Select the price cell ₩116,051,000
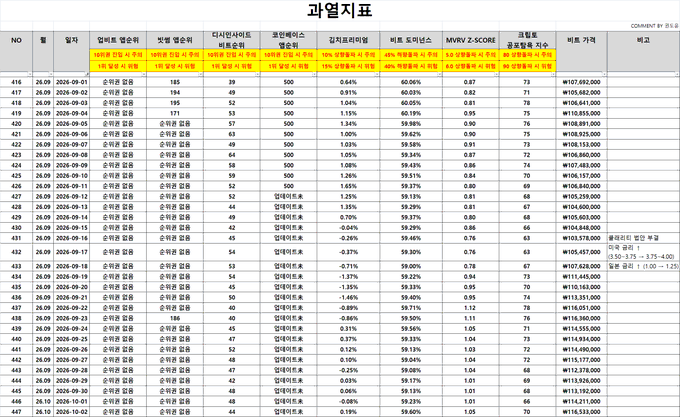This screenshot has width=680, height=417. [x=582, y=308]
